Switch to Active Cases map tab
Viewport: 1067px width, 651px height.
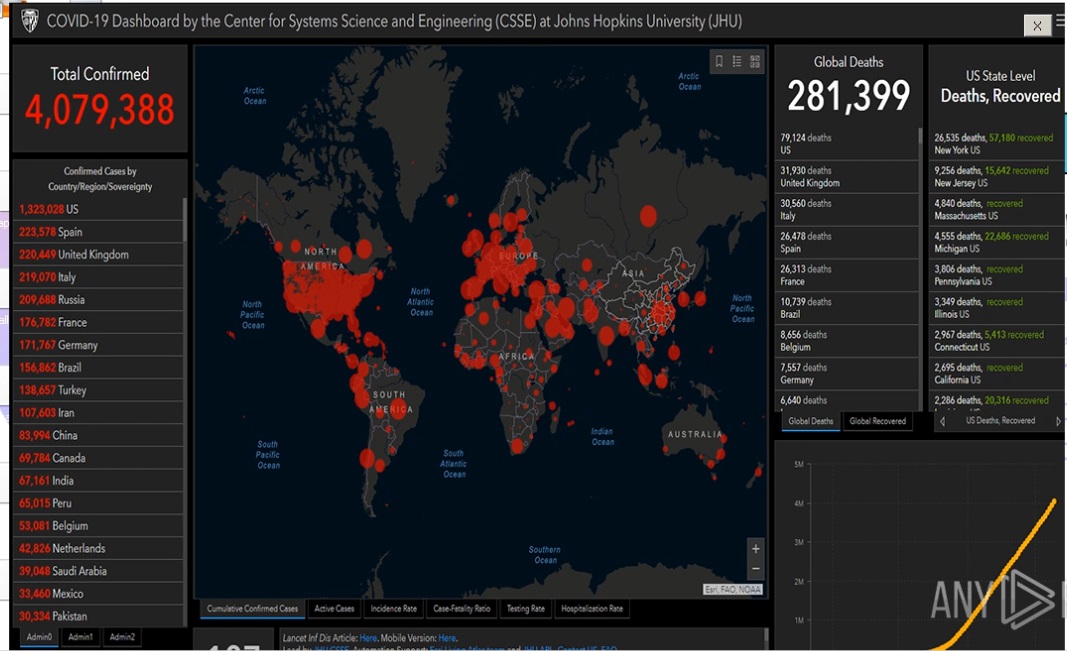click(x=334, y=609)
